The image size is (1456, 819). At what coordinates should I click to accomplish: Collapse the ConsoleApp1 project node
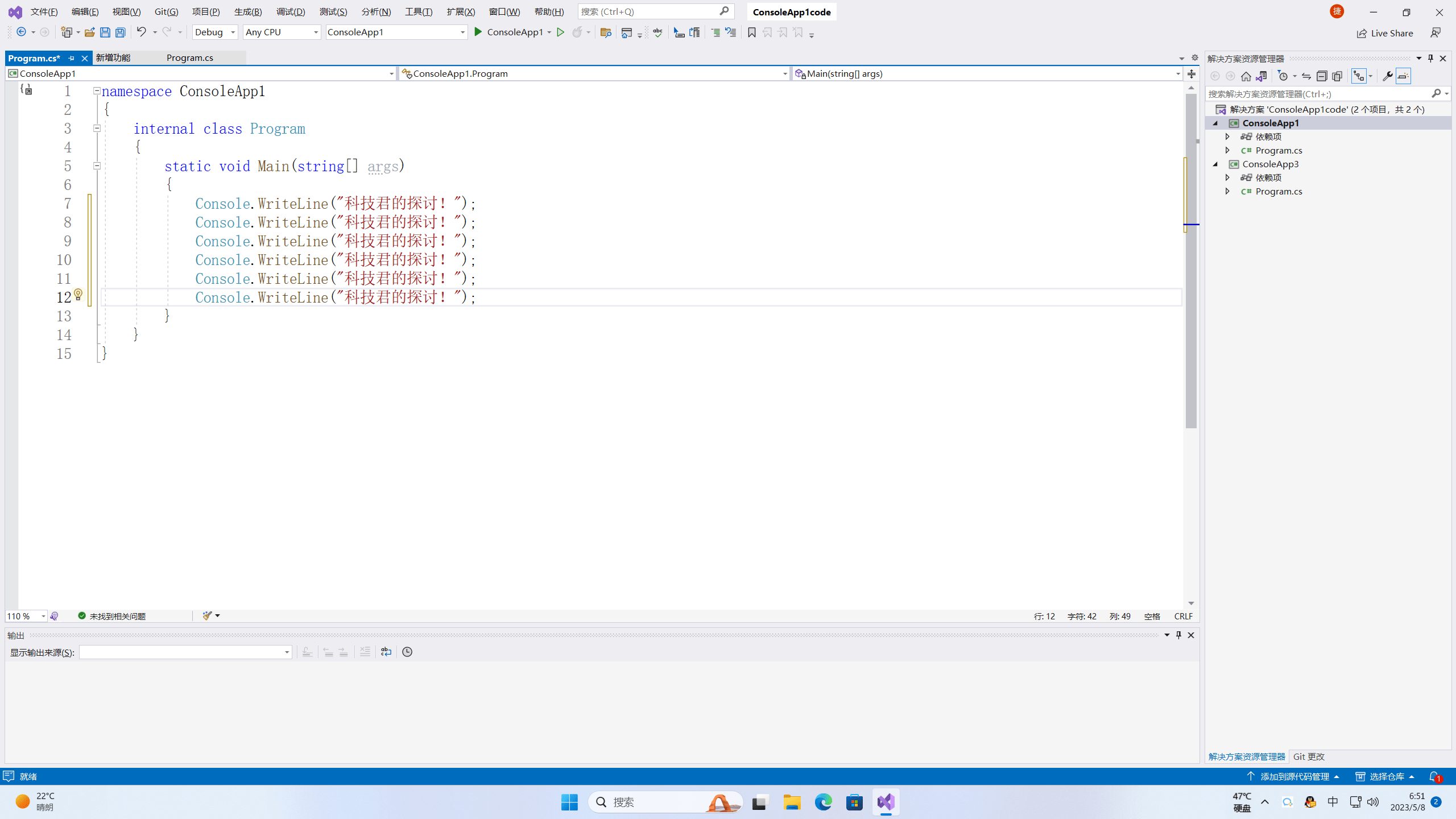(1216, 123)
